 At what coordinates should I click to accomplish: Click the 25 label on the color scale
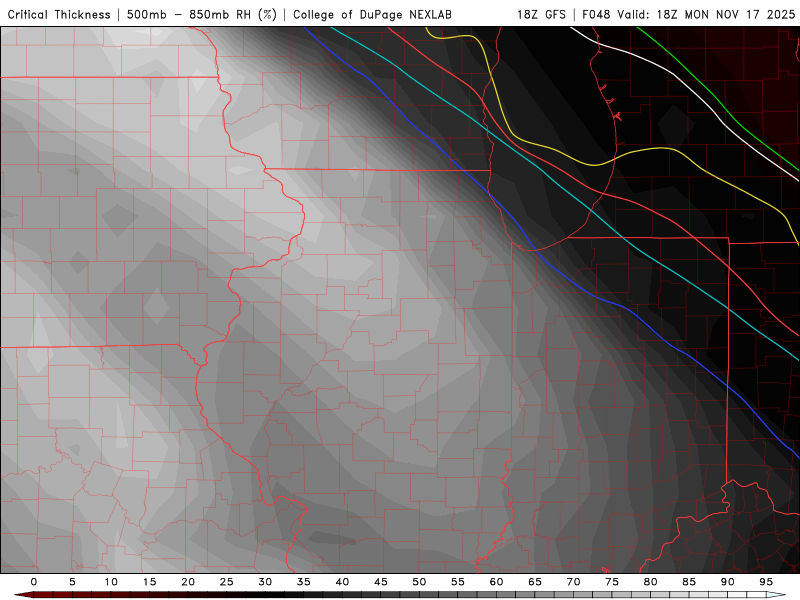point(227,582)
